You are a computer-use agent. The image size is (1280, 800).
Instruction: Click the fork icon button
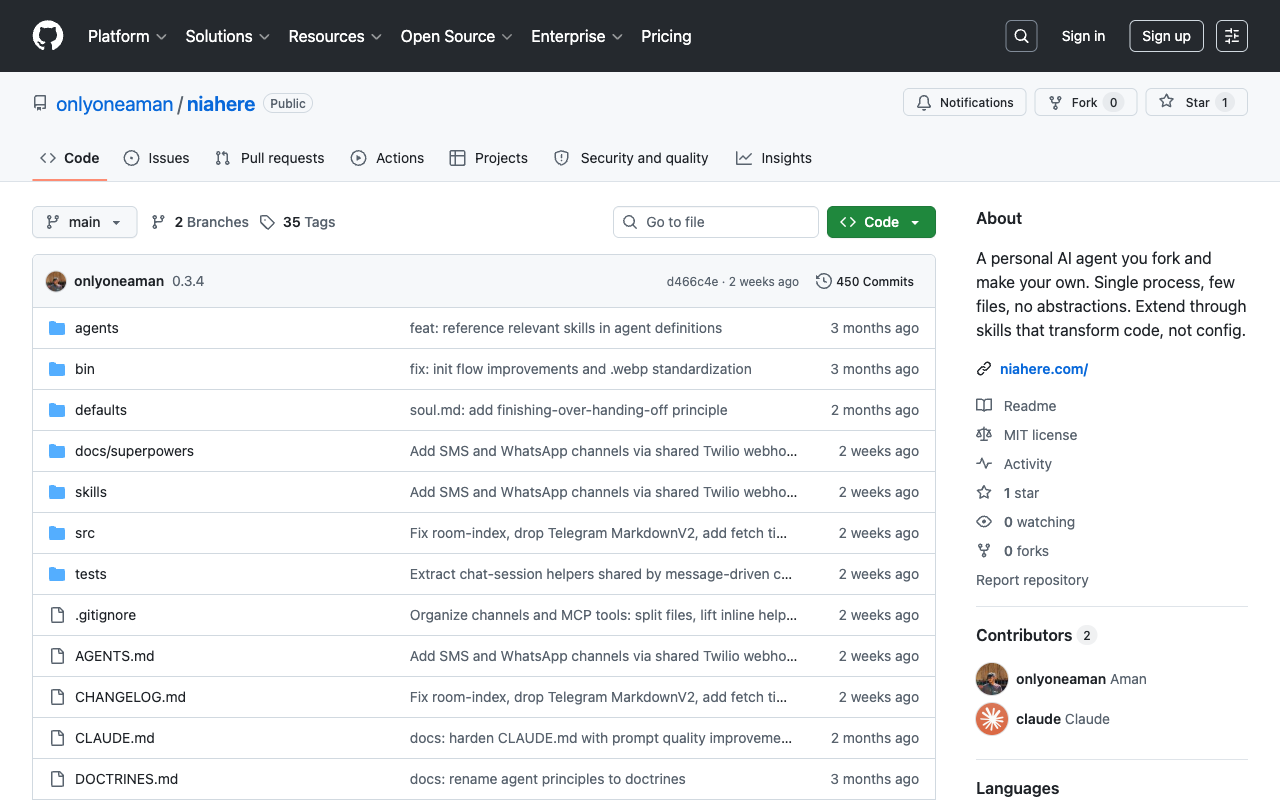pos(1055,102)
